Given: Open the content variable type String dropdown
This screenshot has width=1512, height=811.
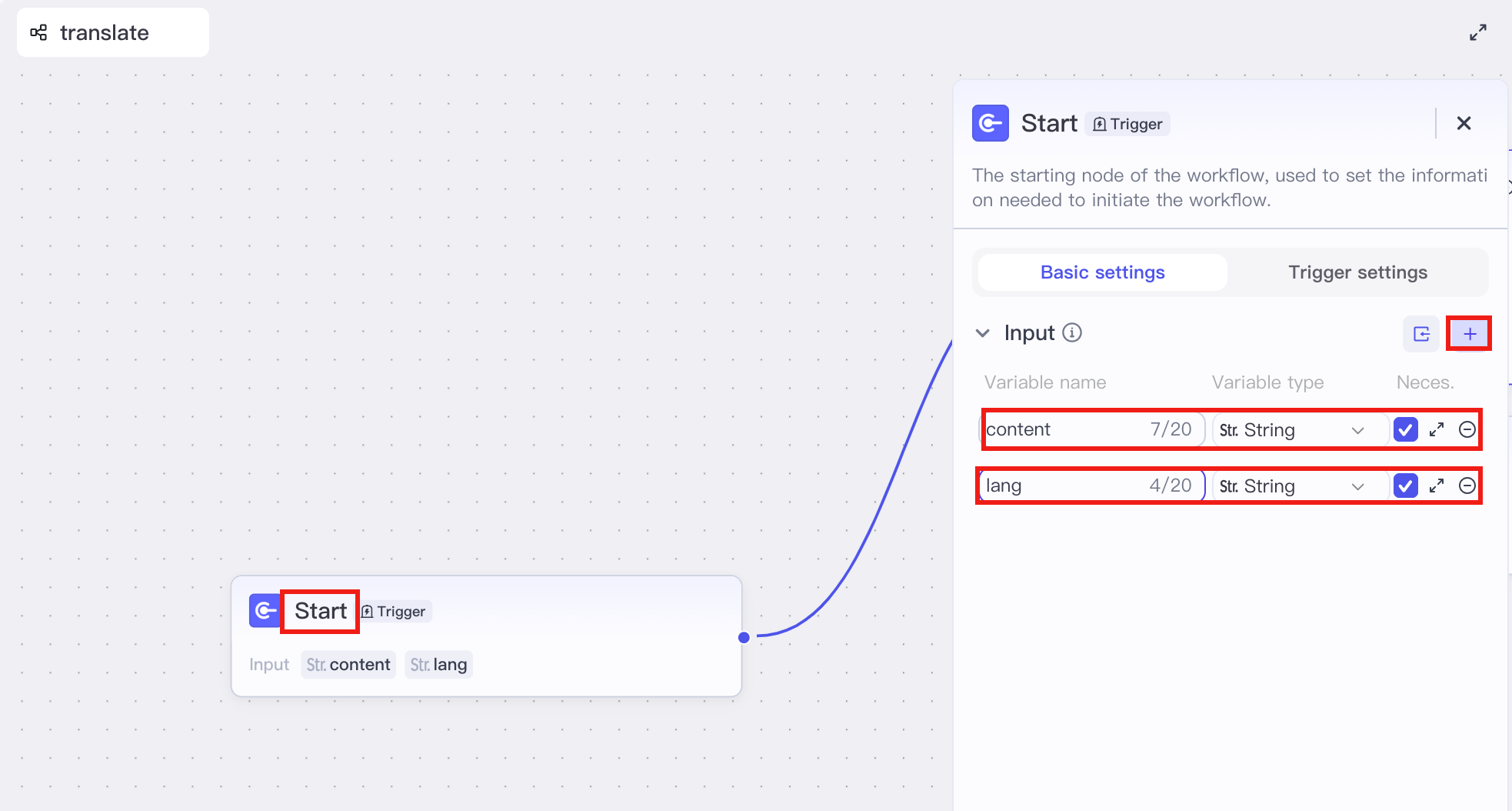Looking at the screenshot, I should tap(1300, 429).
